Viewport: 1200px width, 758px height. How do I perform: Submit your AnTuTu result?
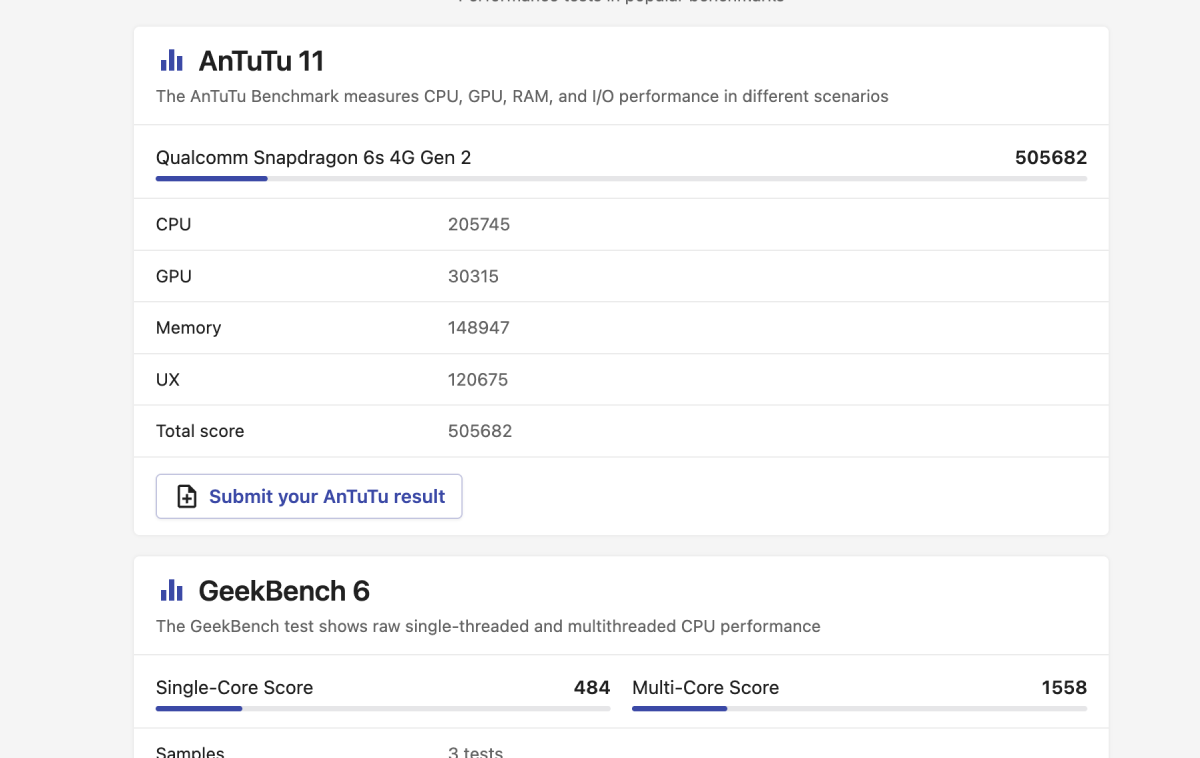pyautogui.click(x=309, y=496)
